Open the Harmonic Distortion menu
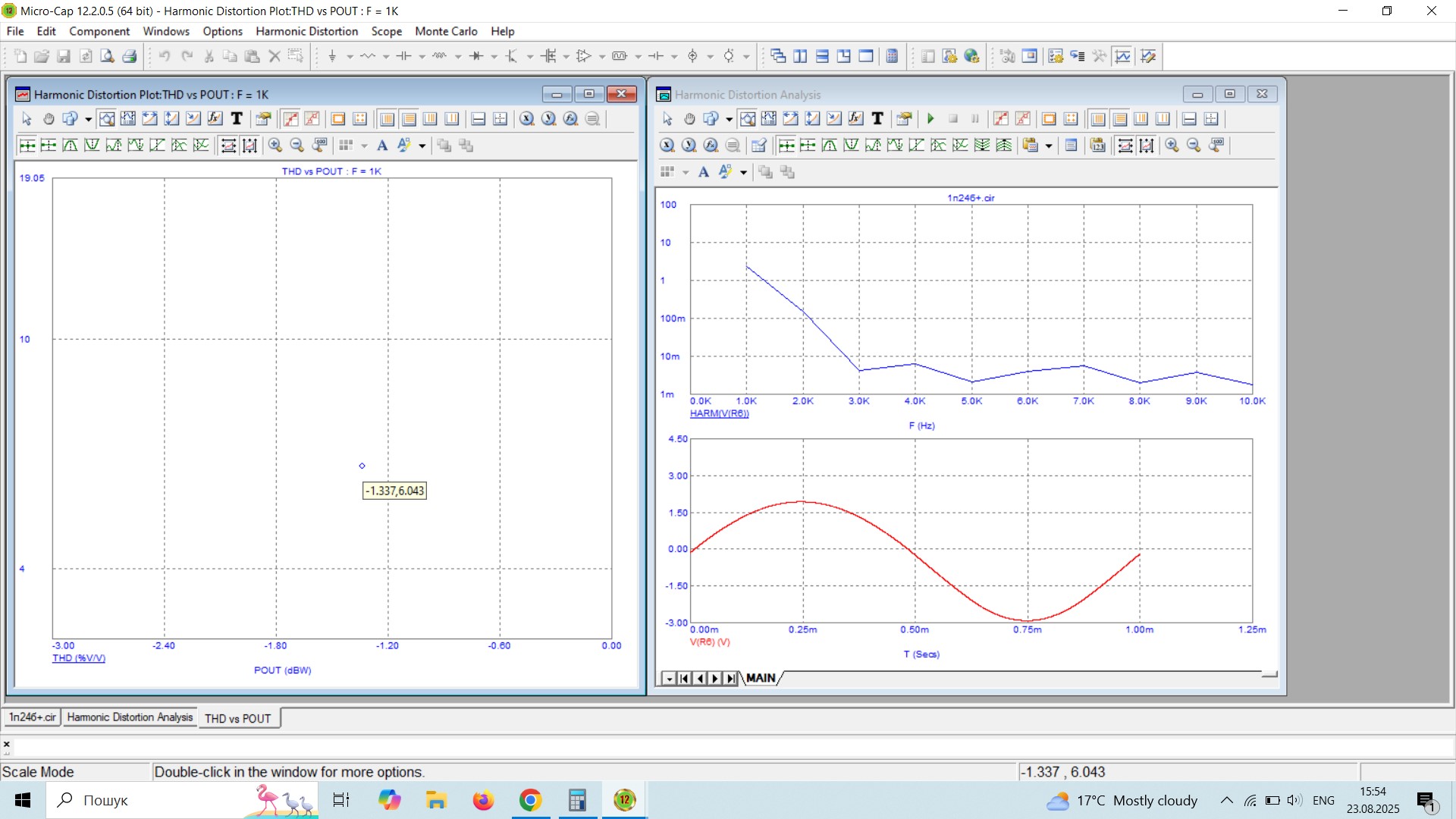 306,31
